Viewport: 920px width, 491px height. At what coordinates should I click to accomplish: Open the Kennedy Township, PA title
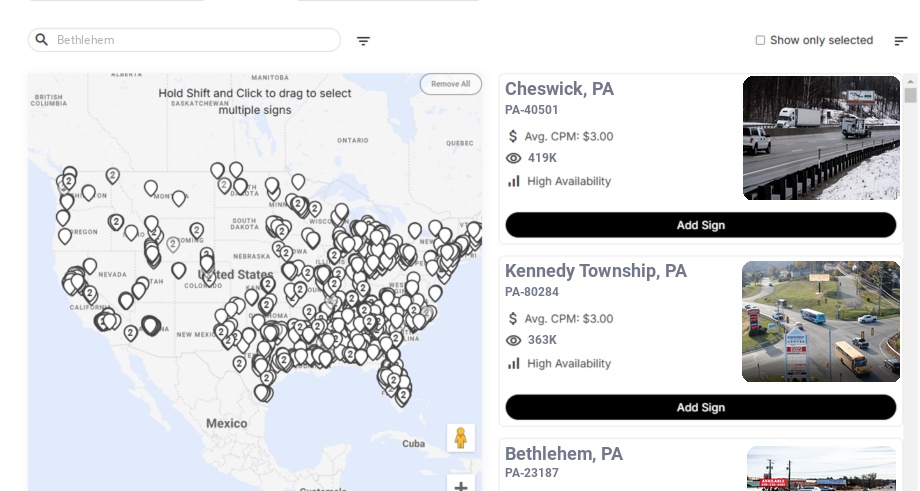(595, 271)
